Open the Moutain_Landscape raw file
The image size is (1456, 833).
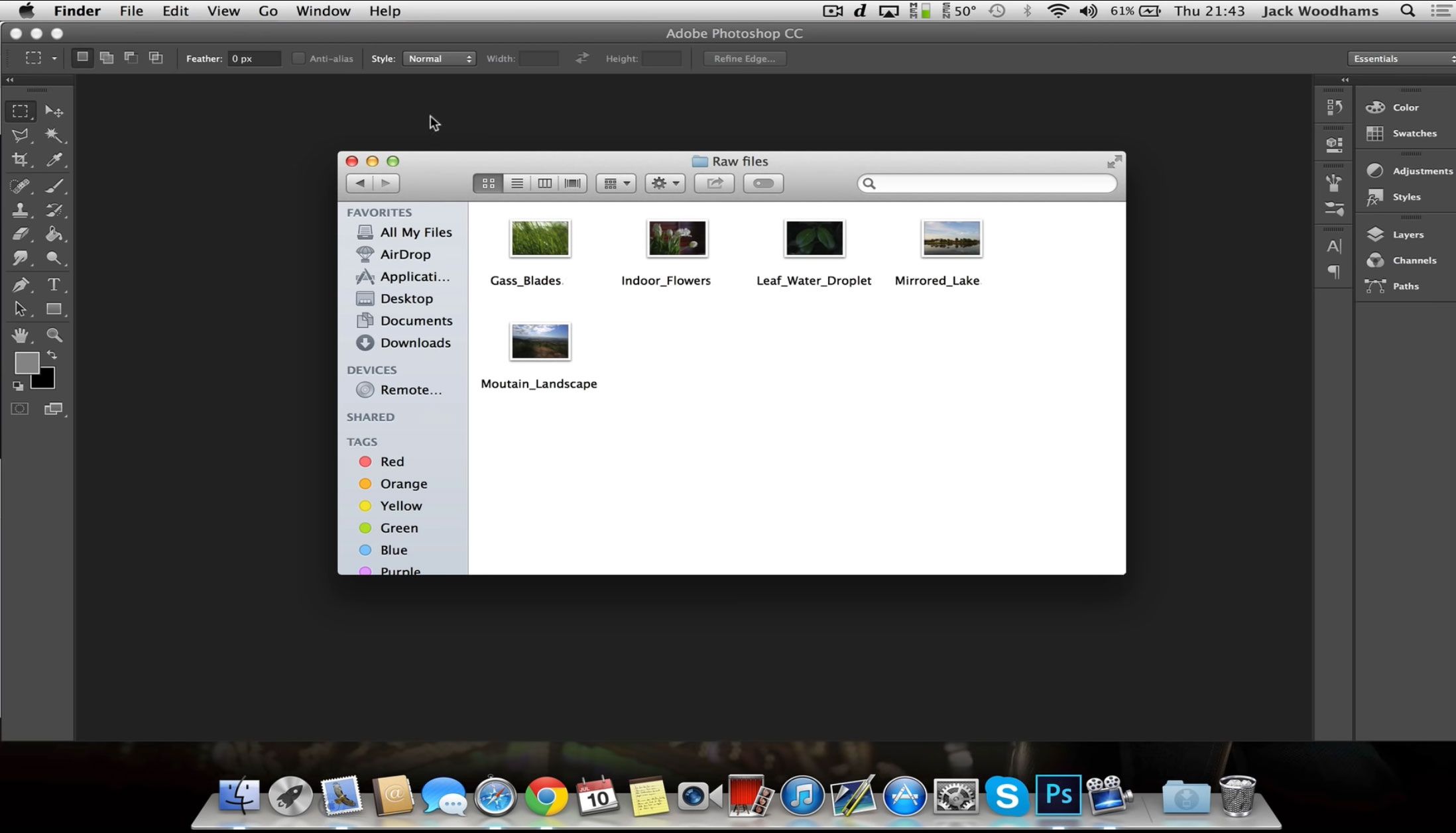(x=539, y=340)
